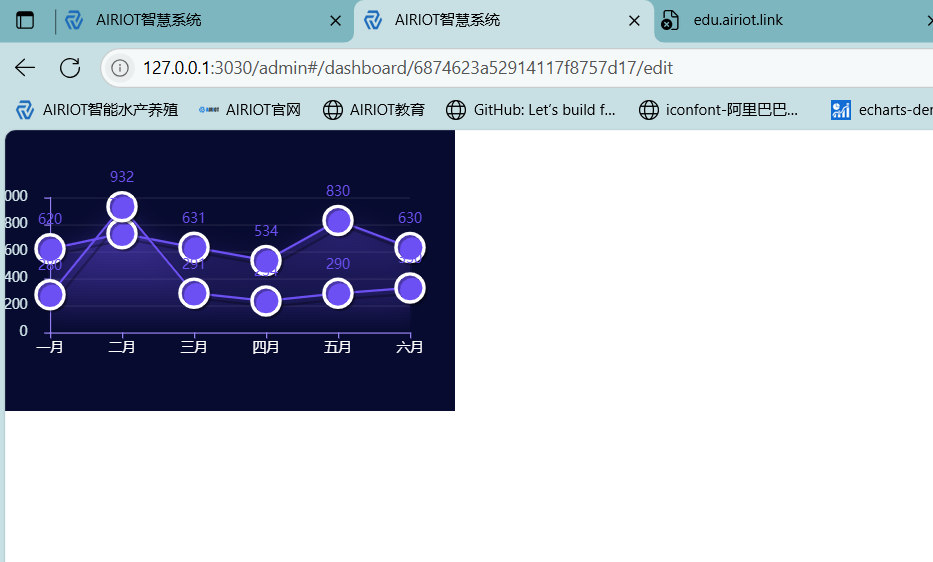Click the 932 data point at 二月

click(122, 206)
